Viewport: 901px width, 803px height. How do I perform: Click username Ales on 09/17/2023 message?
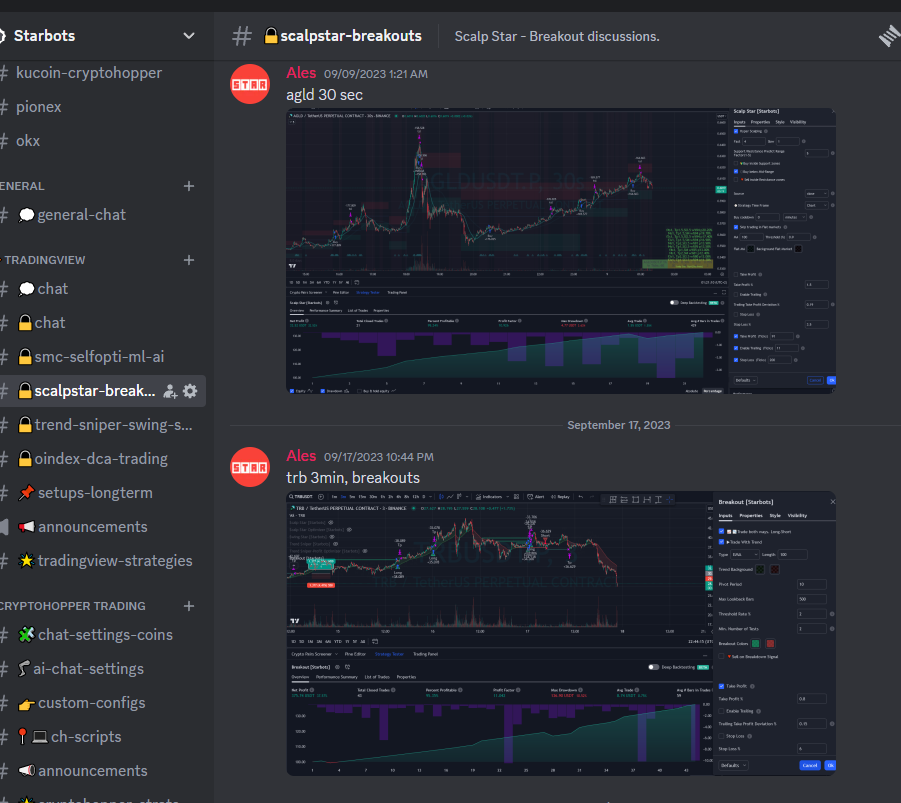pyautogui.click(x=301, y=456)
